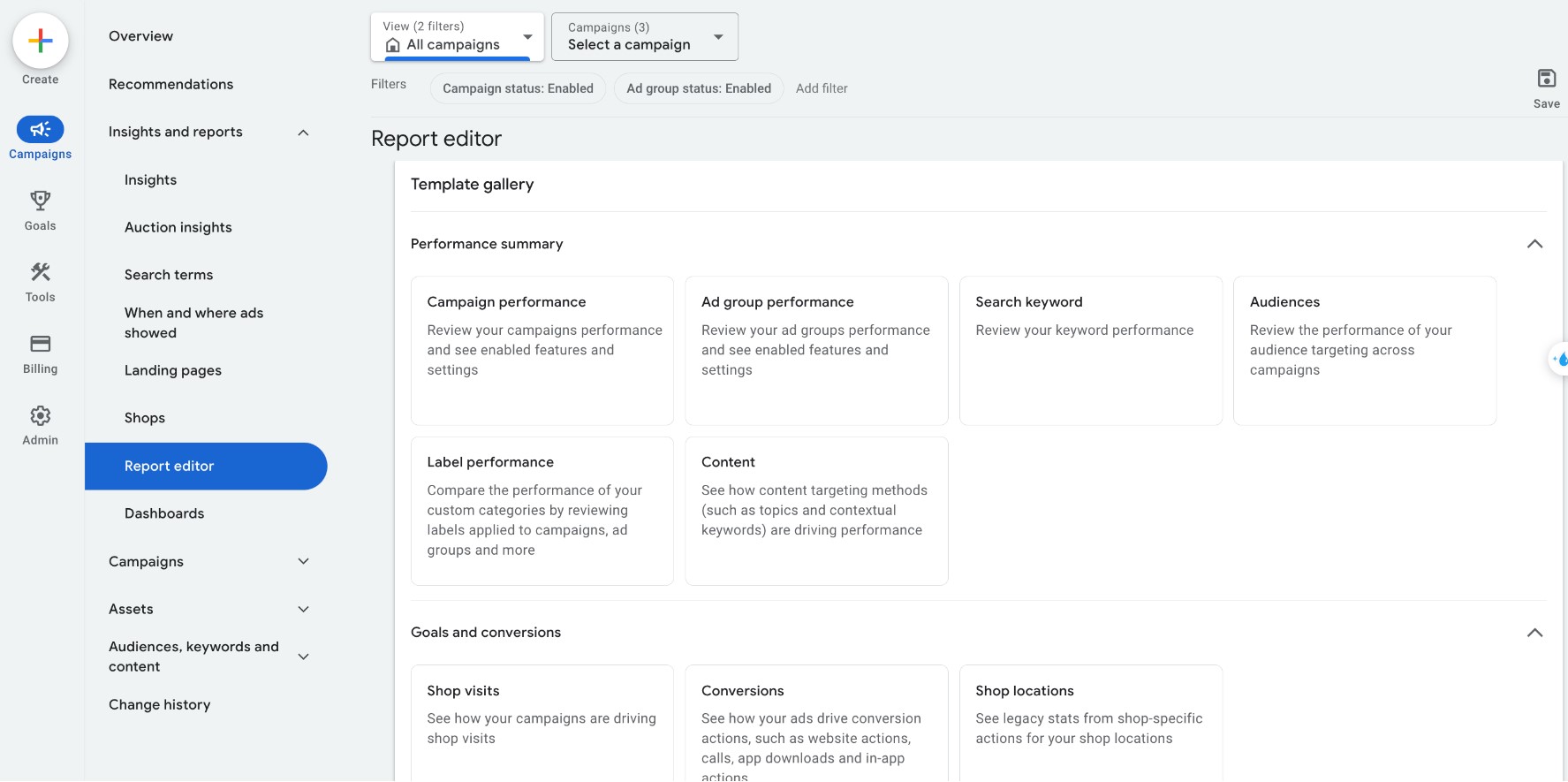The height and width of the screenshot is (782, 1568).
Task: Click the Save report icon
Action: [1546, 79]
